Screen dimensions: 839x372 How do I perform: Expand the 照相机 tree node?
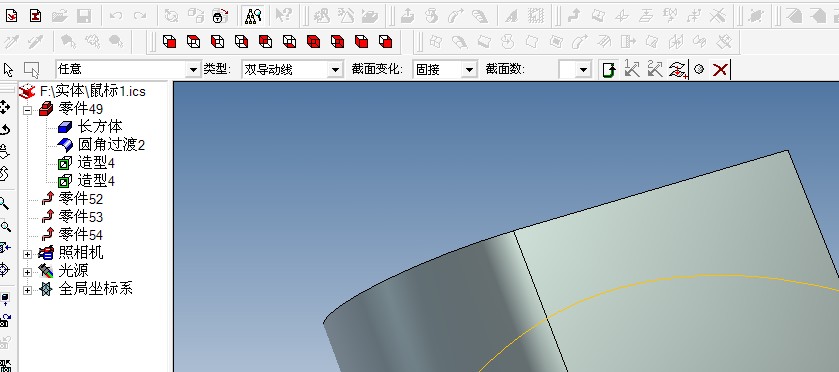click(x=27, y=254)
